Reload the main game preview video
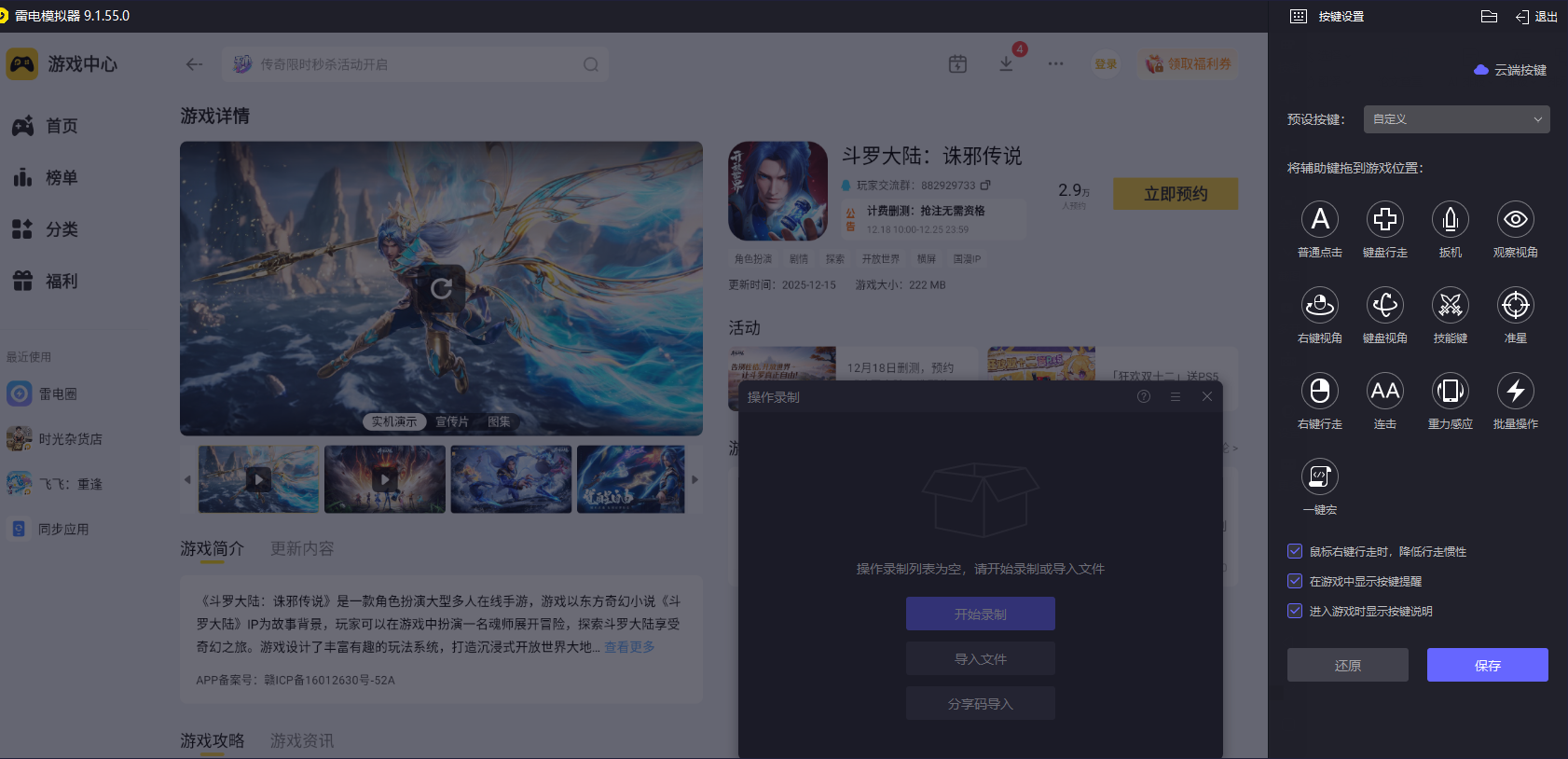 [441, 288]
